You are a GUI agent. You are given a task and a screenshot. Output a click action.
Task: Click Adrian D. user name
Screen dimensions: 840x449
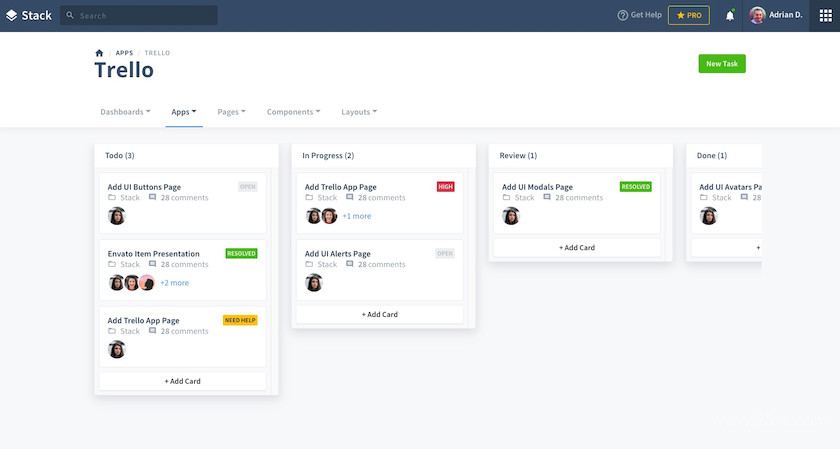pyautogui.click(x=785, y=15)
